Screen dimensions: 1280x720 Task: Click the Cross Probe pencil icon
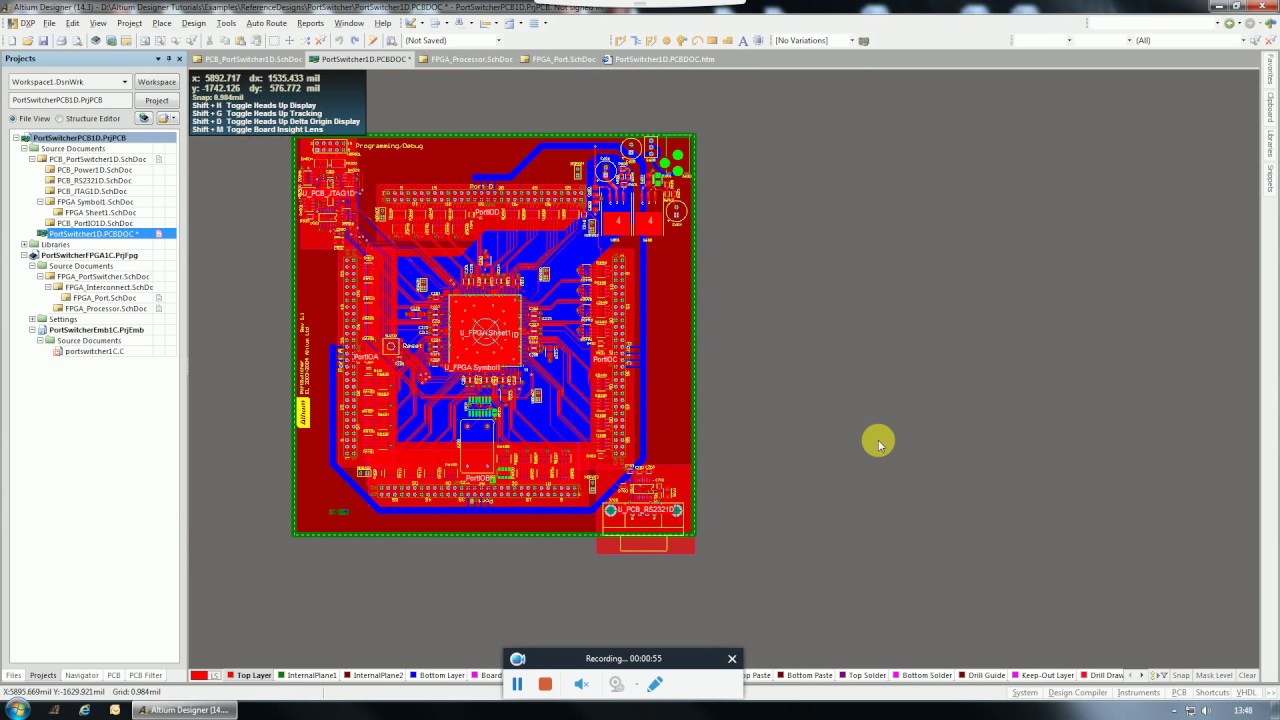click(x=372, y=40)
